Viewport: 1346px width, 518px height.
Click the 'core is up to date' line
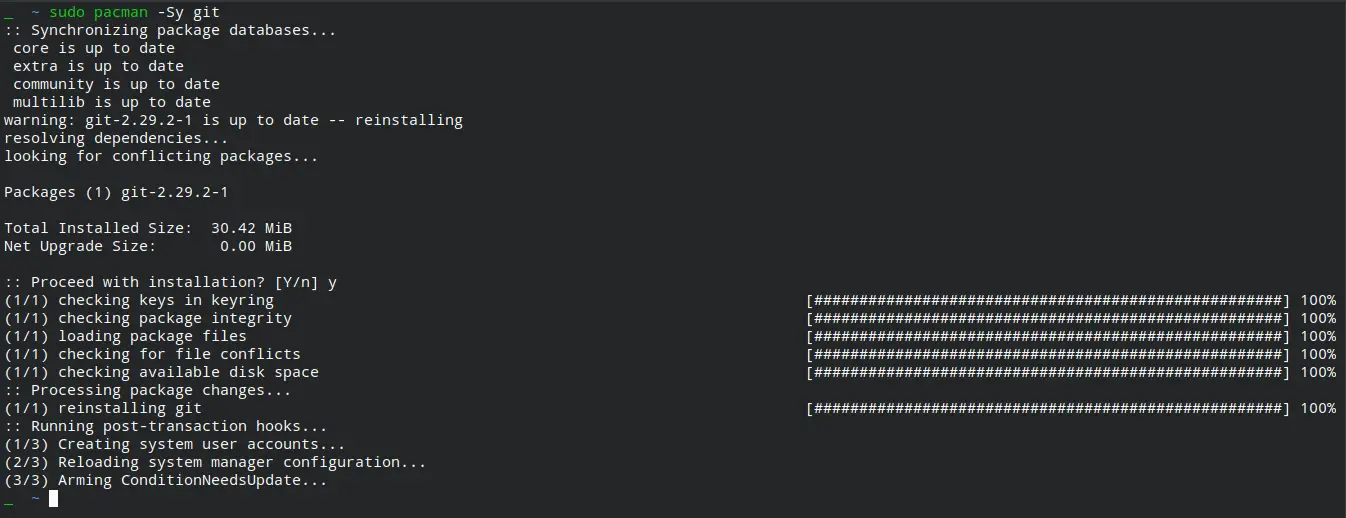pyautogui.click(x=94, y=48)
